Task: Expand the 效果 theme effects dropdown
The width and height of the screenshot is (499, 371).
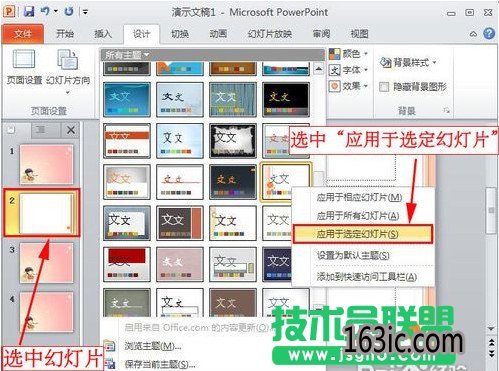Action: tap(348, 86)
